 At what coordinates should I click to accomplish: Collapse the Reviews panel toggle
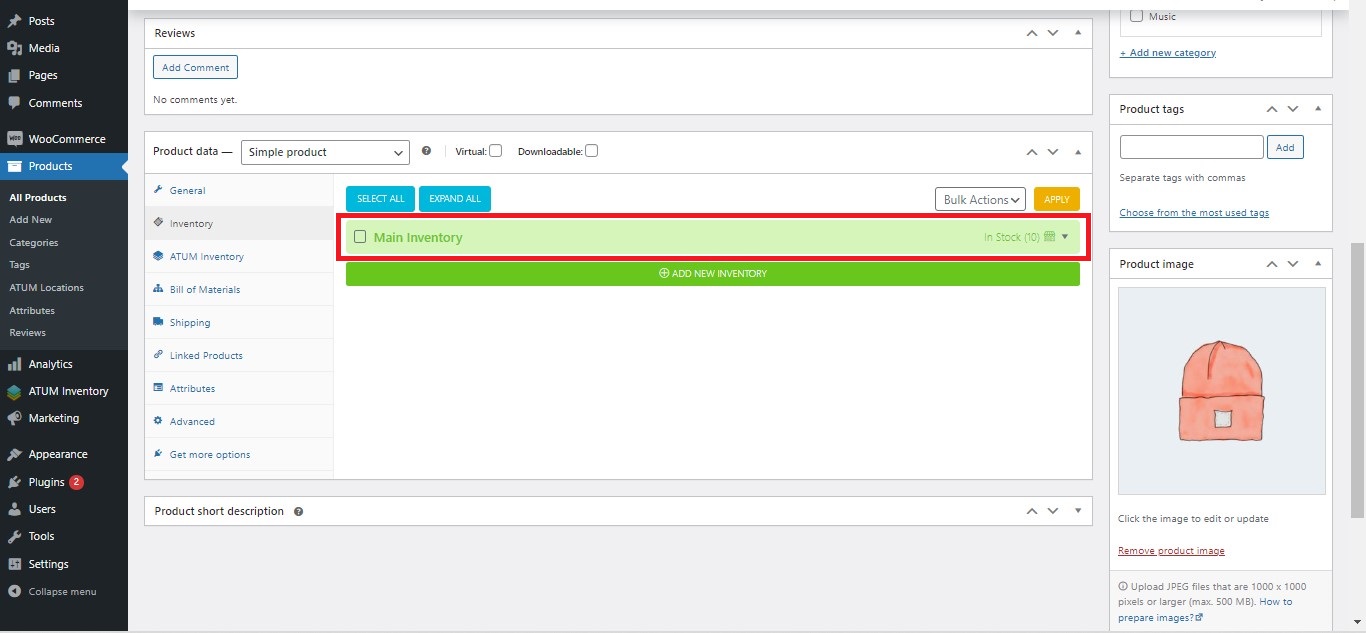point(1078,33)
